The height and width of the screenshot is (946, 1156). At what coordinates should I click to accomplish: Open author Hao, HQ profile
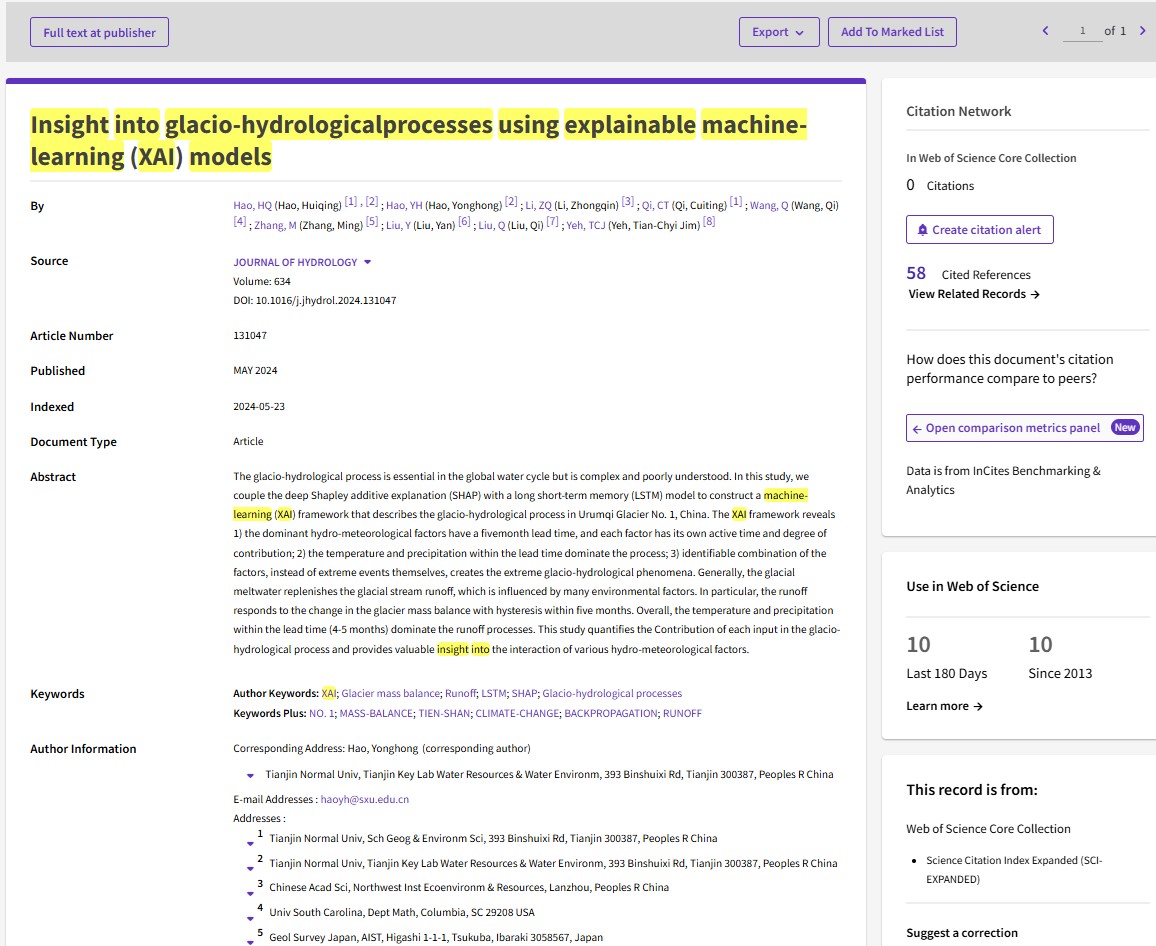252,206
